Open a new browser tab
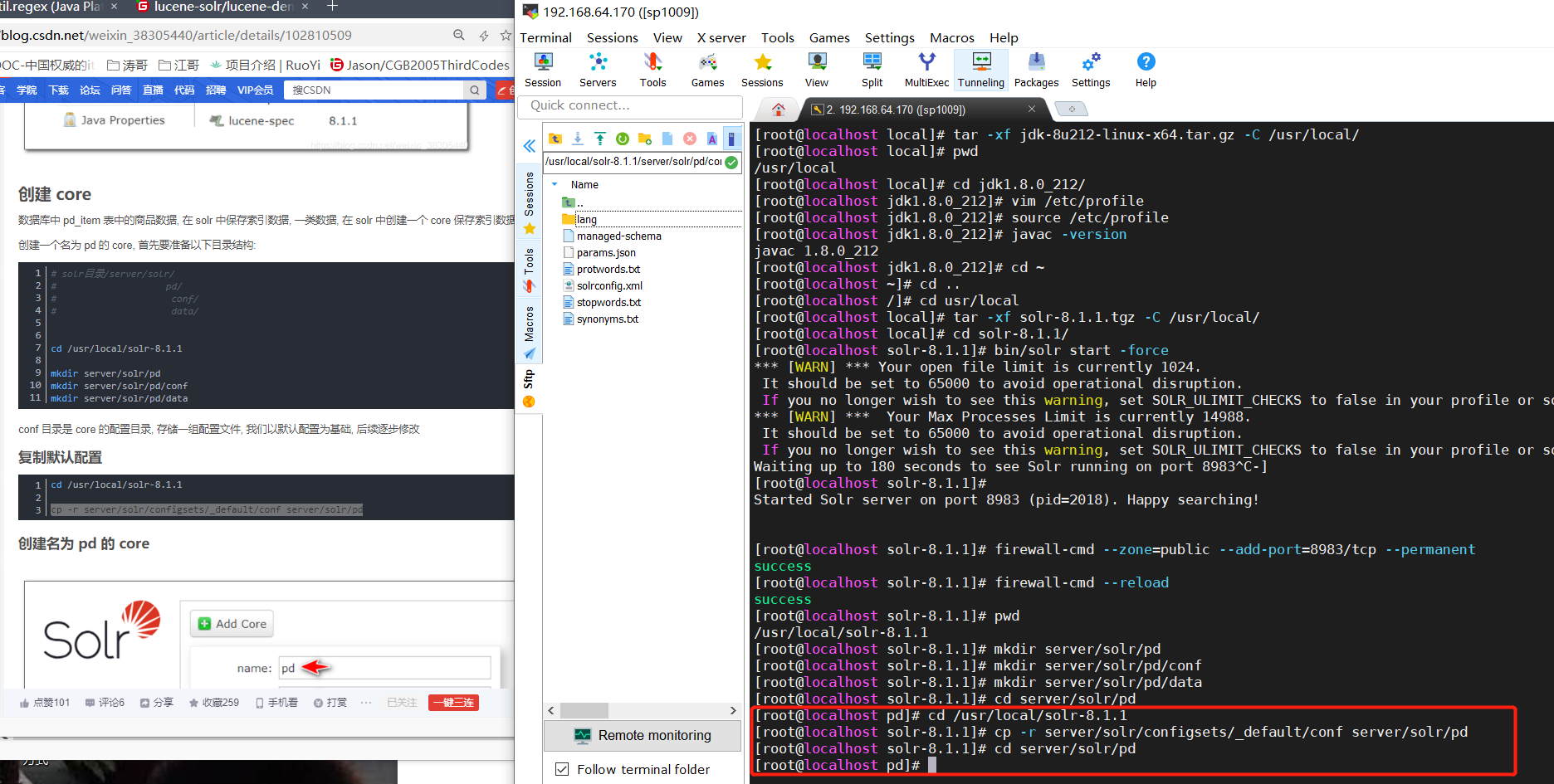 pos(332,7)
